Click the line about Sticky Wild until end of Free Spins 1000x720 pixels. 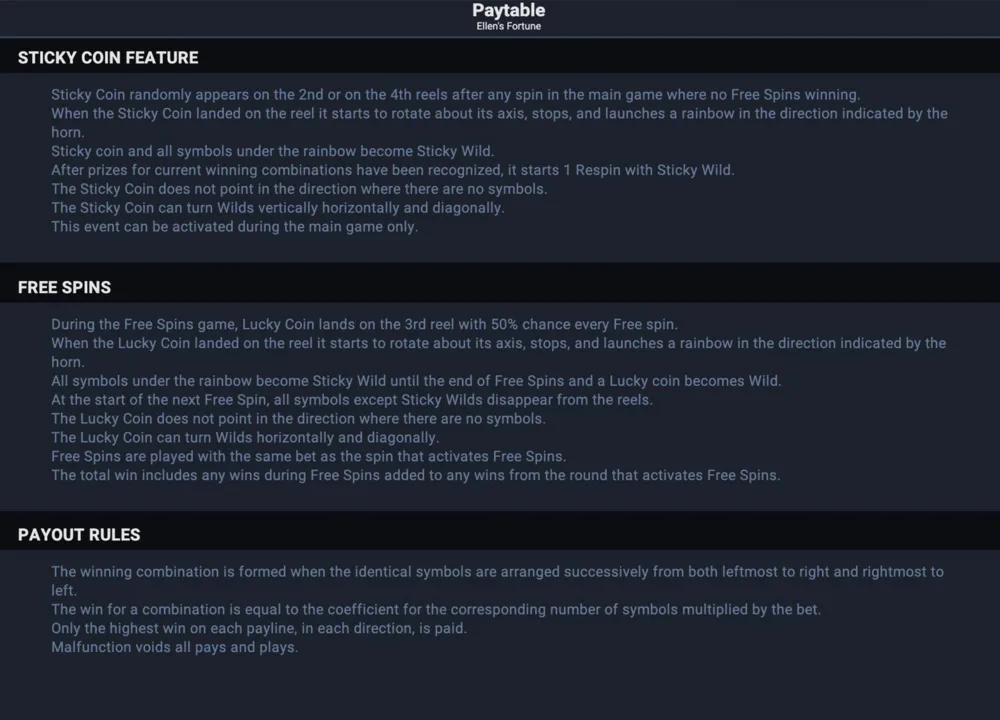tap(416, 381)
